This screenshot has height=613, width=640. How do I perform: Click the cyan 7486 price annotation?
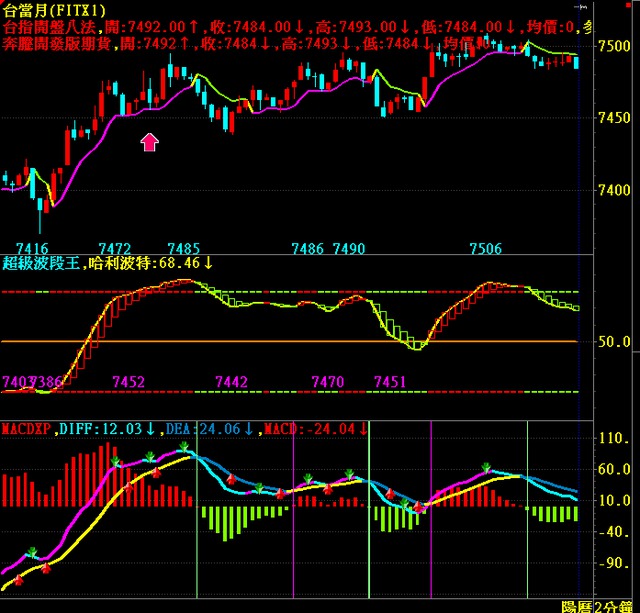(307, 249)
